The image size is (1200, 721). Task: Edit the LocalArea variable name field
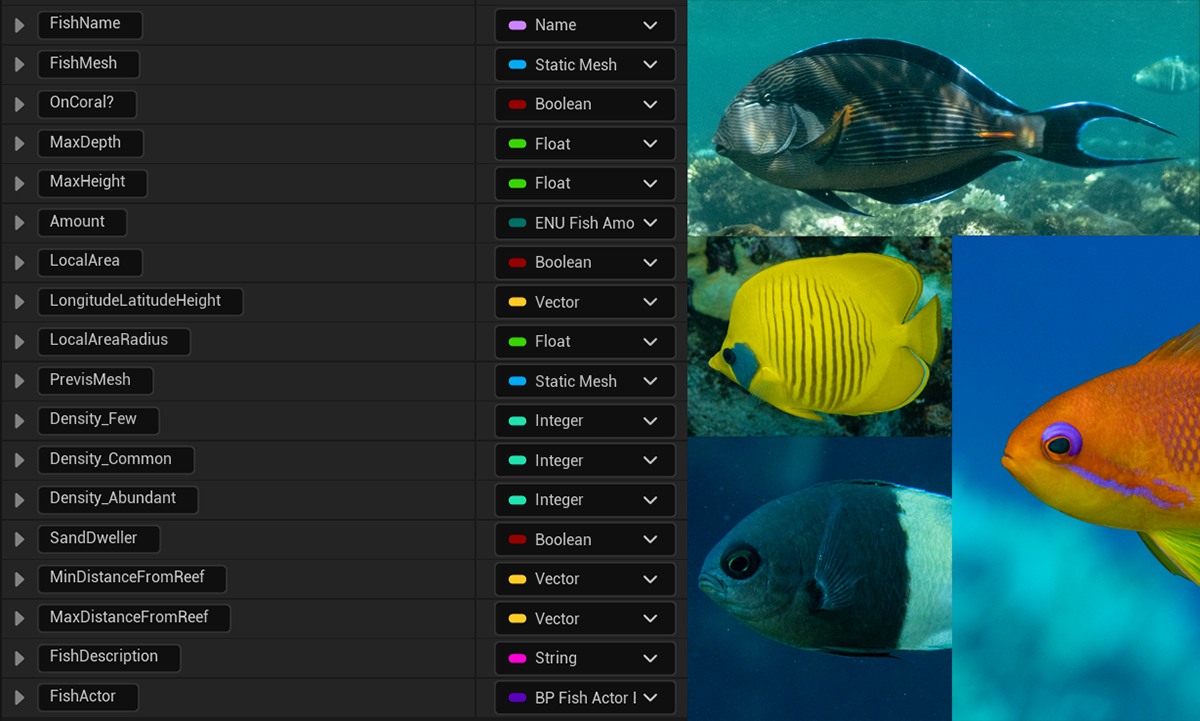[90, 261]
